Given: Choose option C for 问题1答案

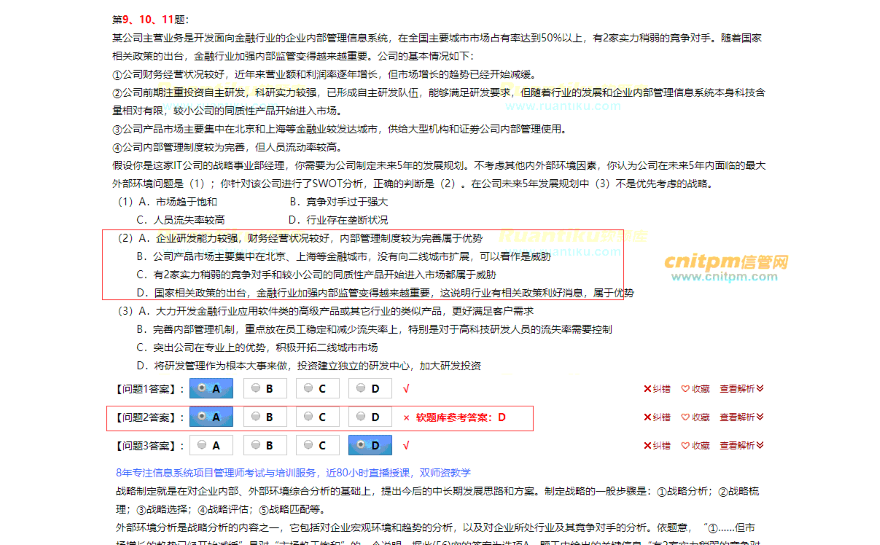Looking at the screenshot, I should 315,388.
